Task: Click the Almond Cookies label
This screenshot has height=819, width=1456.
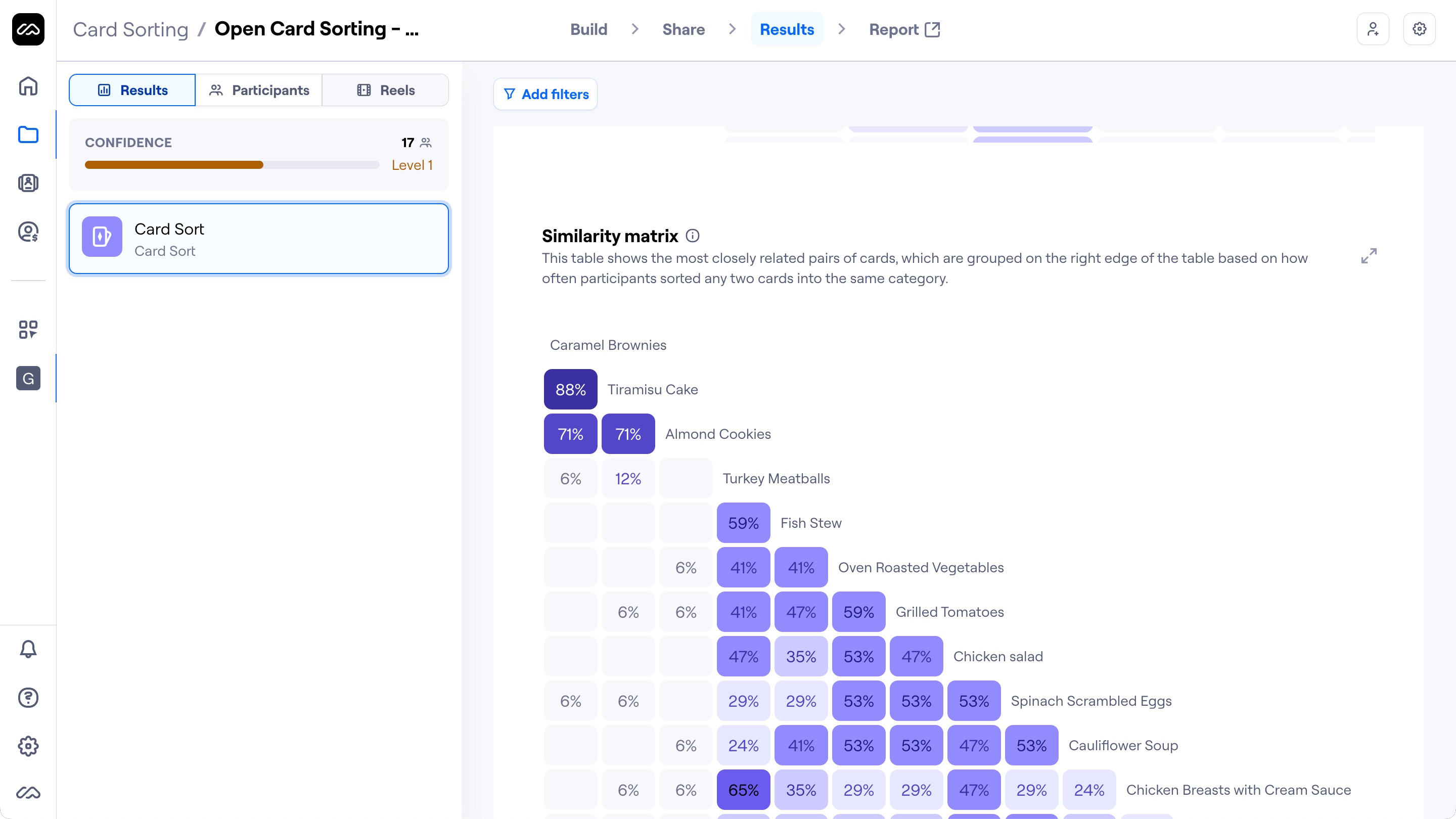Action: 718,434
